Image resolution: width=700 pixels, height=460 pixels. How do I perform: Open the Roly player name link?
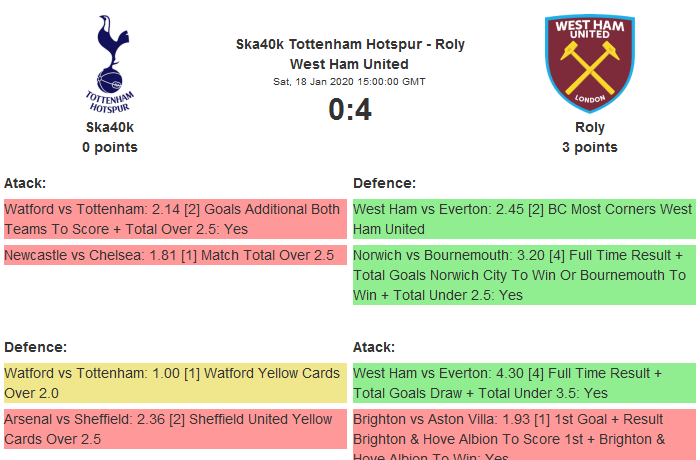coord(590,127)
